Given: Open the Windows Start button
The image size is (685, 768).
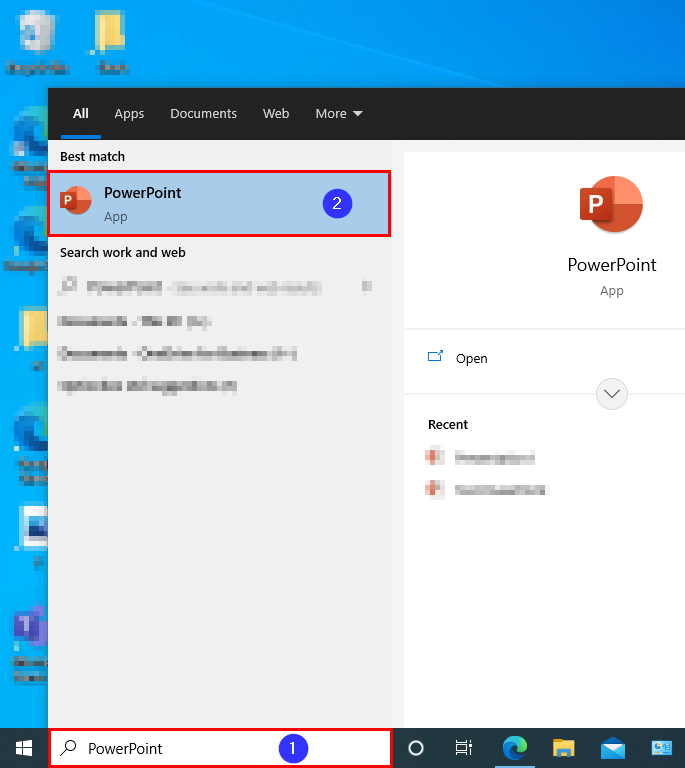Looking at the screenshot, I should coord(24,748).
